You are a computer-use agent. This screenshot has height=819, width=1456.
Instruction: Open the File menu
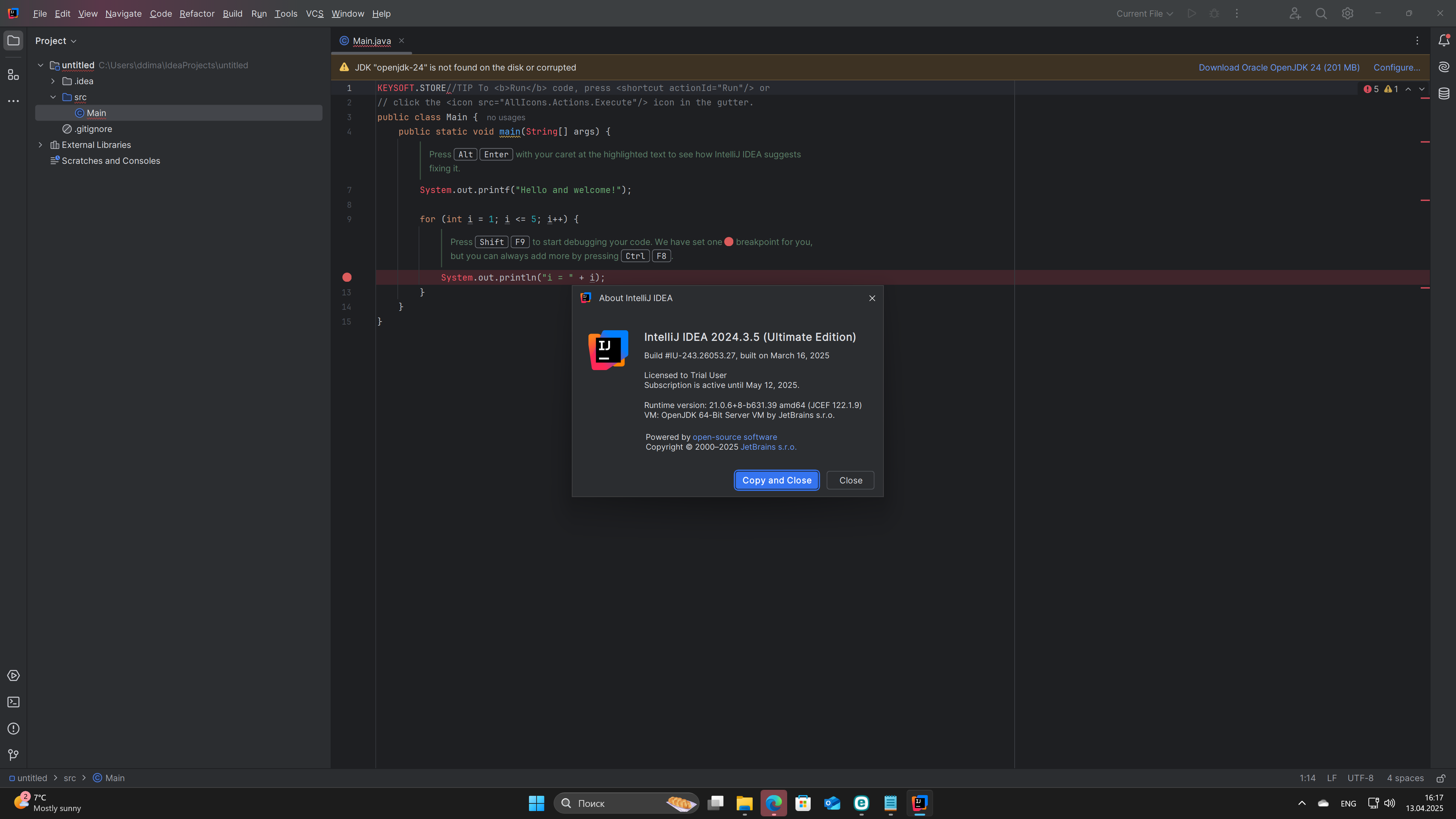[39, 14]
